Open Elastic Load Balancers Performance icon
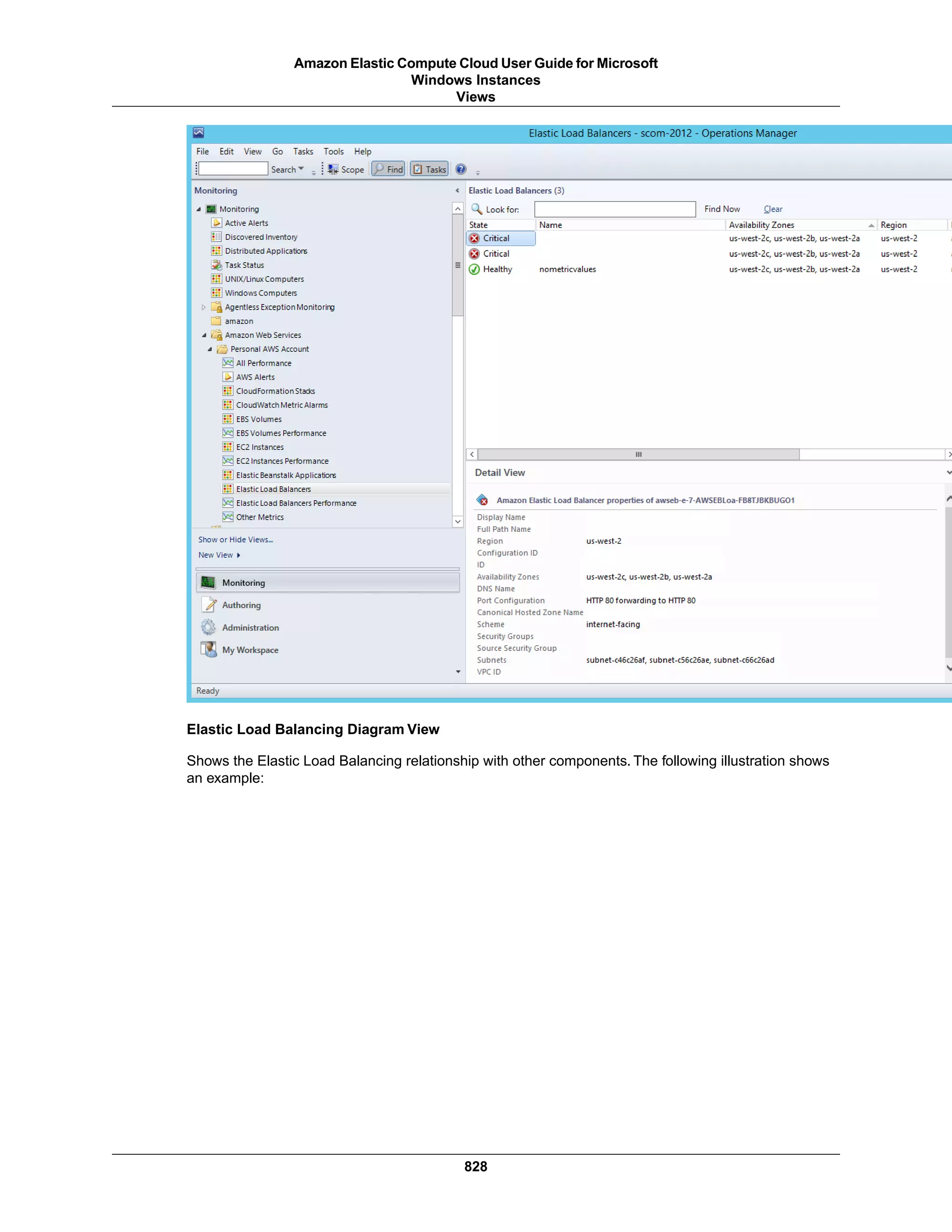 (228, 503)
